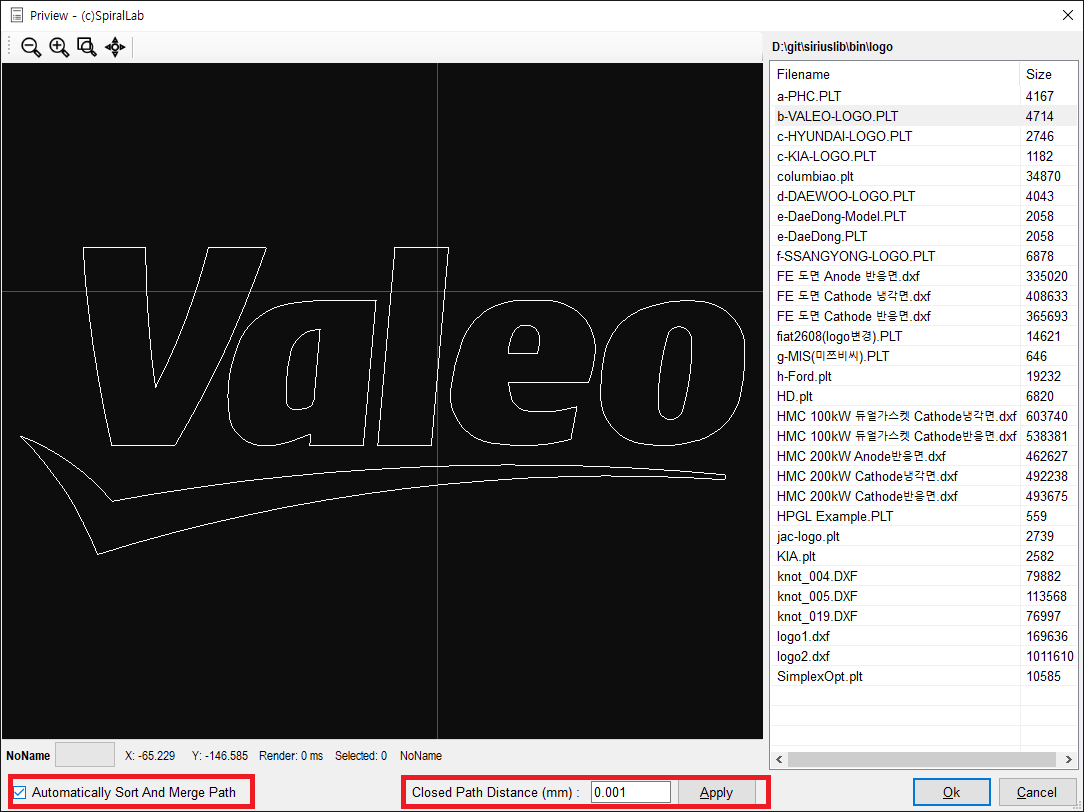Click the Y: -146.585 status readout
Screen dimensions: 1084x812
point(219,756)
